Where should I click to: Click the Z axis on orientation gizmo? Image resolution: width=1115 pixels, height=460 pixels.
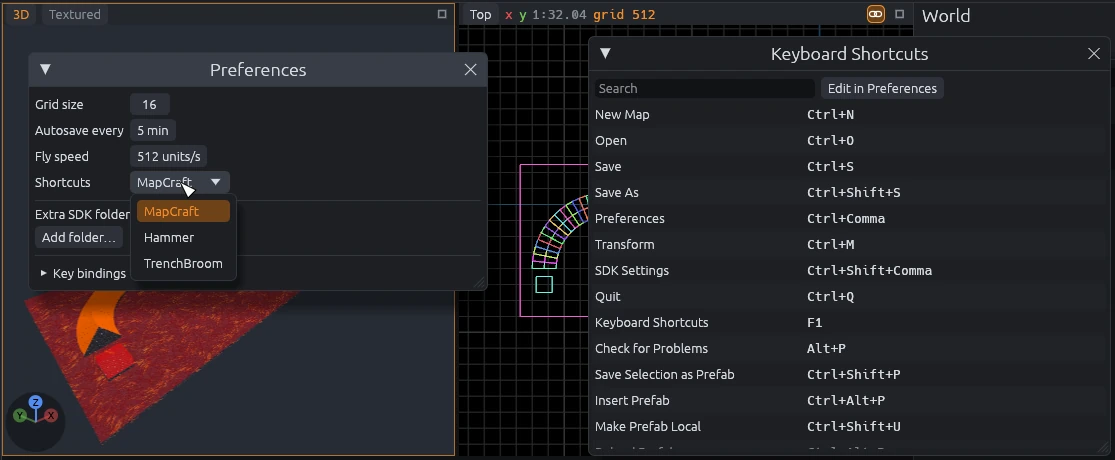(x=35, y=402)
